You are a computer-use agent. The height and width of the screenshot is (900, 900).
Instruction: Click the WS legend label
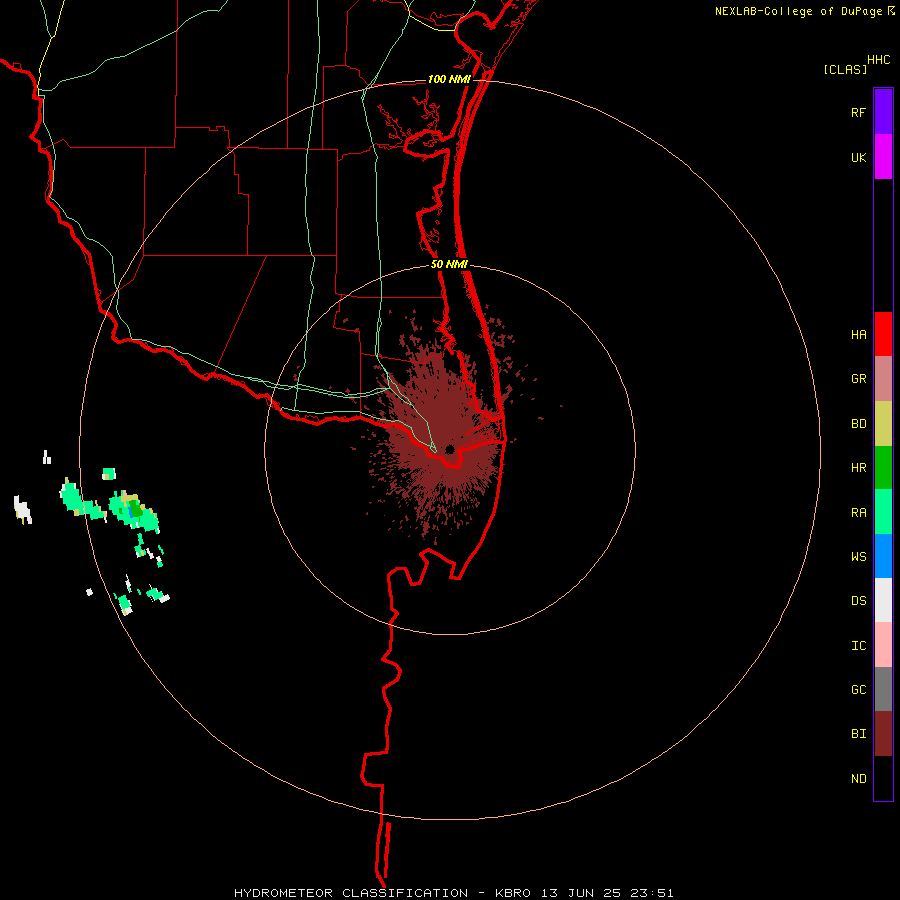click(x=859, y=557)
